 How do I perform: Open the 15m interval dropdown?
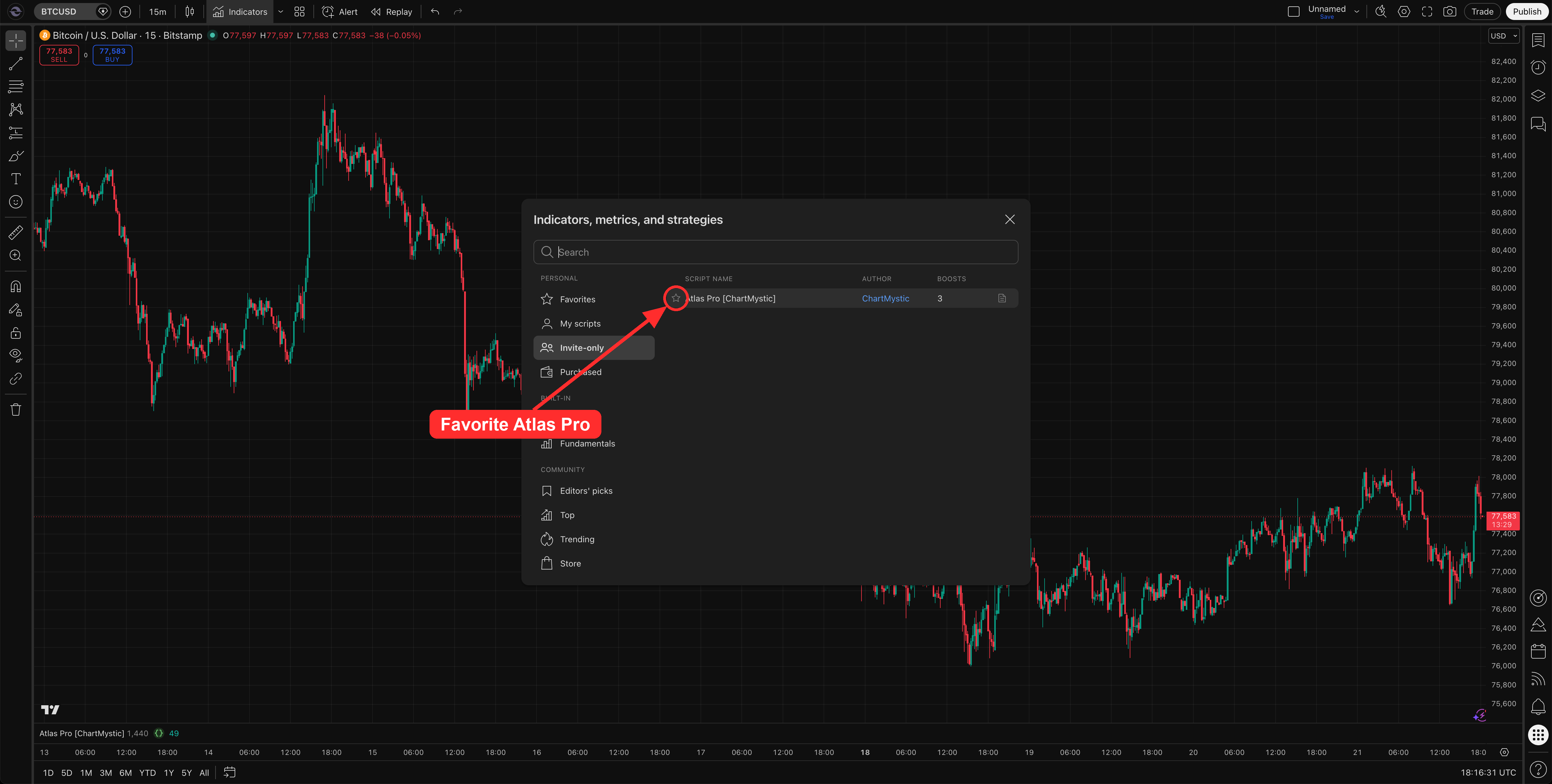(x=157, y=12)
